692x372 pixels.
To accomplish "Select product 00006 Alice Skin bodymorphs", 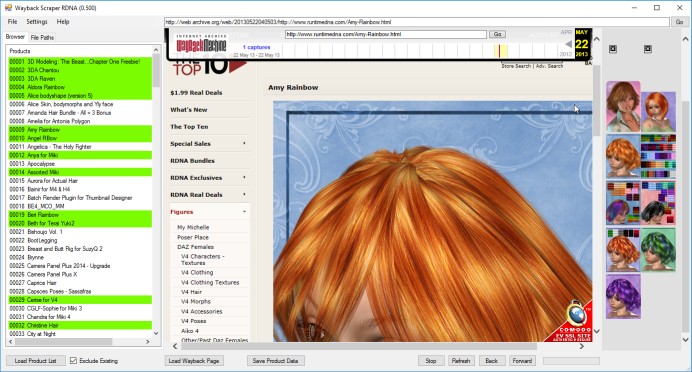I will (x=80, y=104).
